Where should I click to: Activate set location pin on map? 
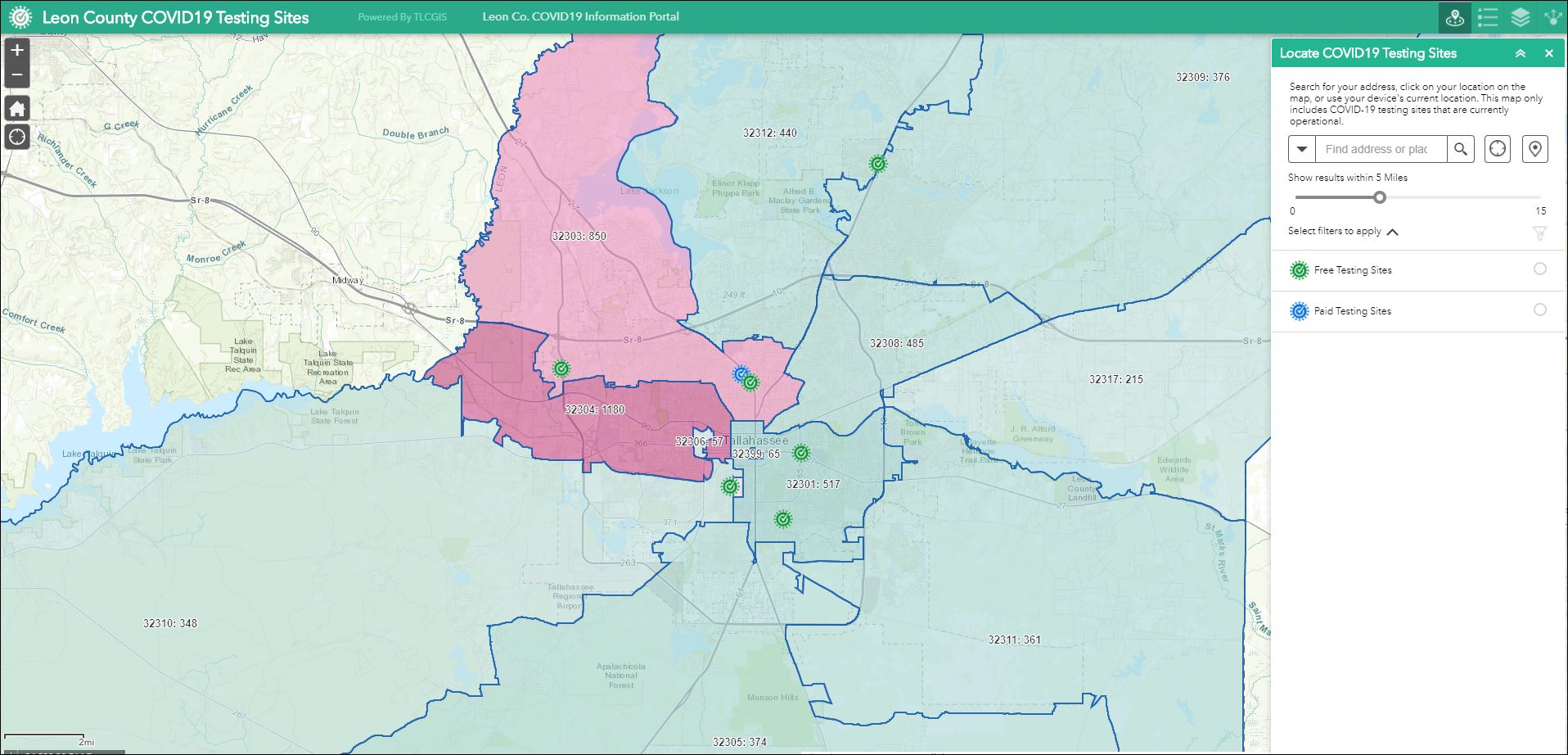coord(1534,149)
